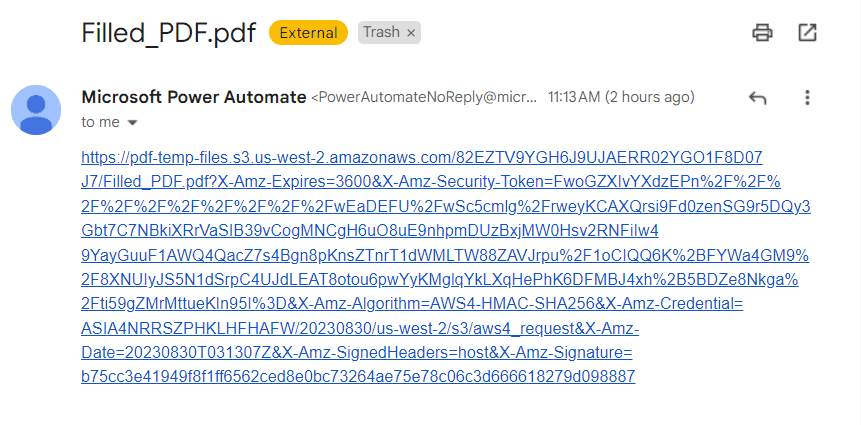This screenshot has width=861, height=425.
Task: Click link line starting with Date=20230830T031307Z
Action: (x=355, y=353)
